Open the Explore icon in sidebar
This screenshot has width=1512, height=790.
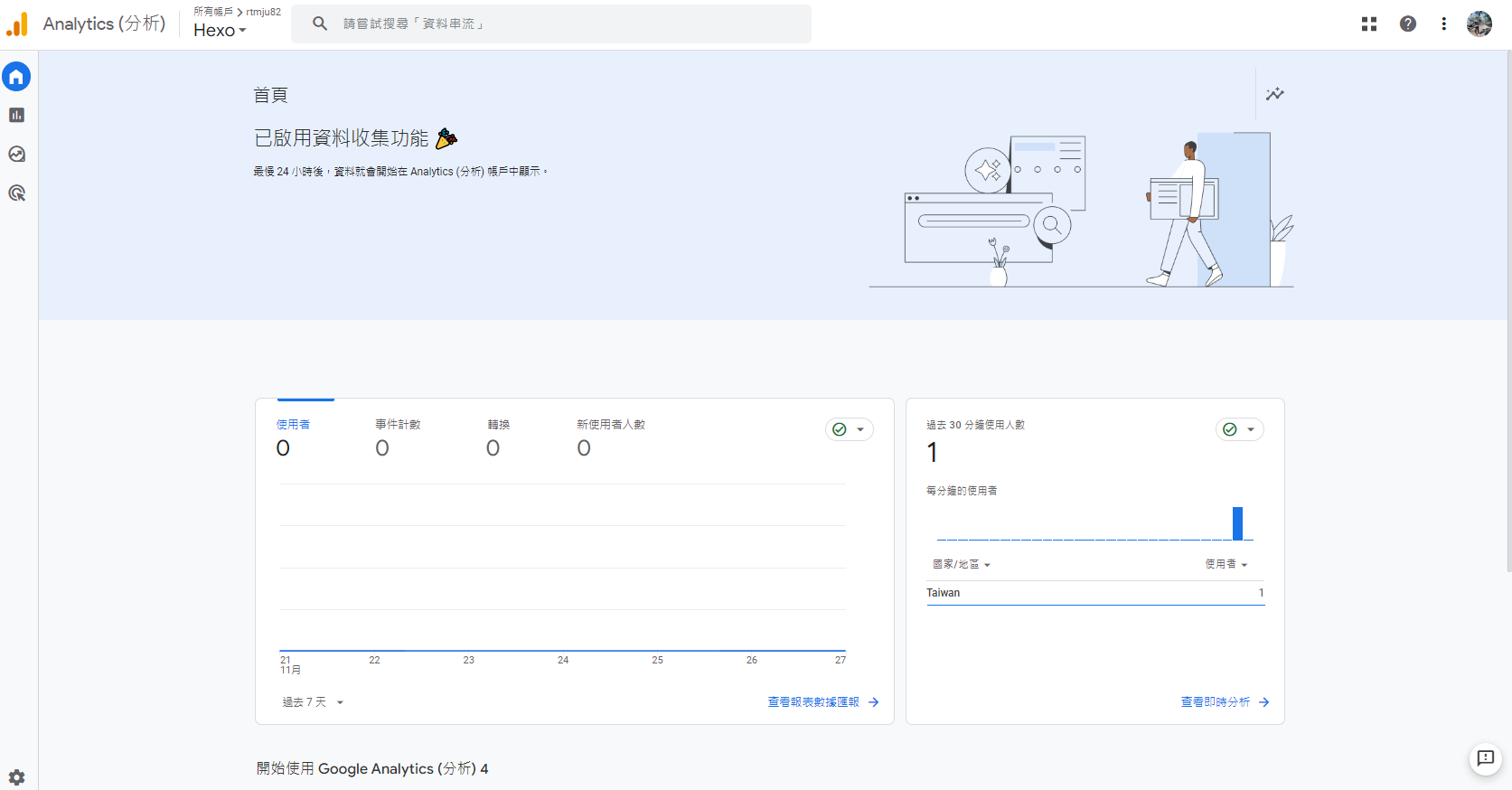pos(16,154)
